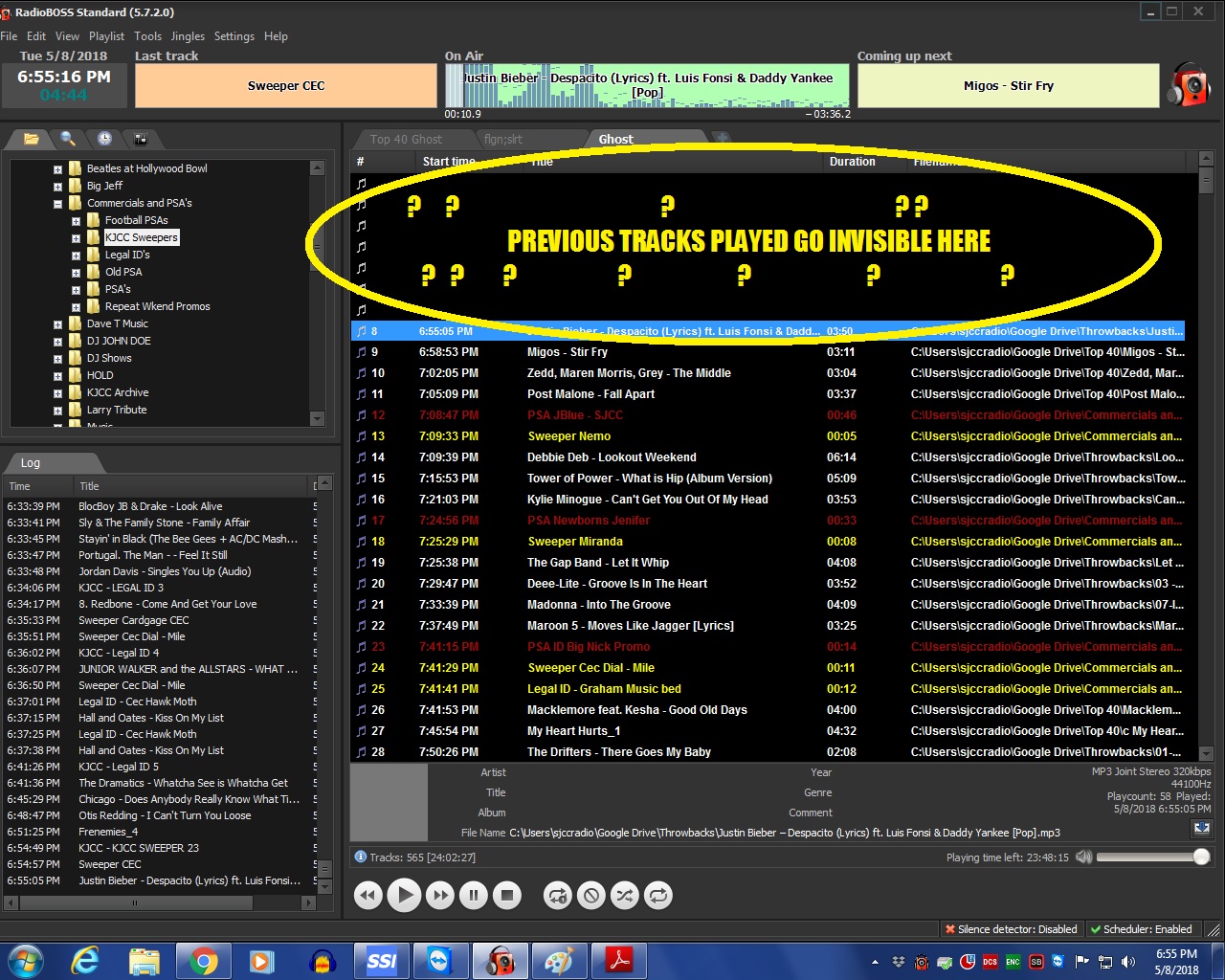Click the Coming up next Migos box
Viewport: 1225px width, 980px height.
[x=1009, y=86]
